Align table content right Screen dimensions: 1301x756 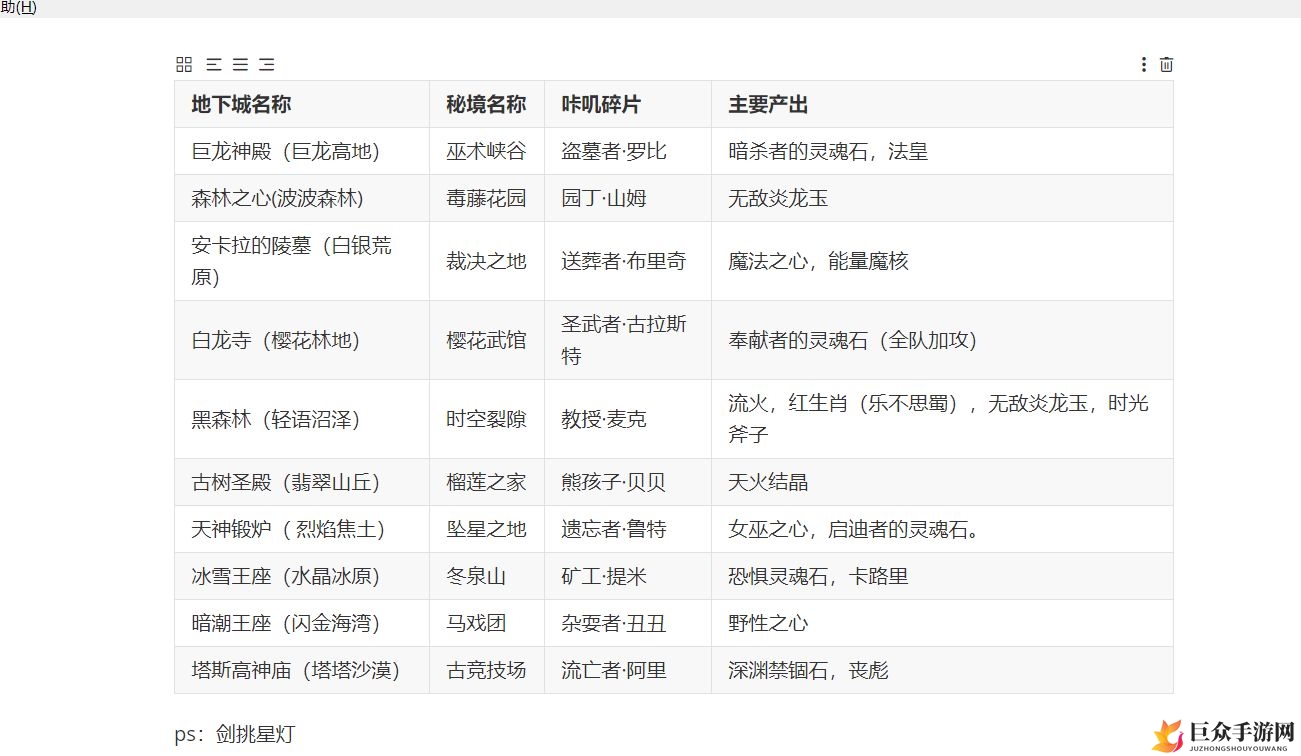[x=267, y=65]
